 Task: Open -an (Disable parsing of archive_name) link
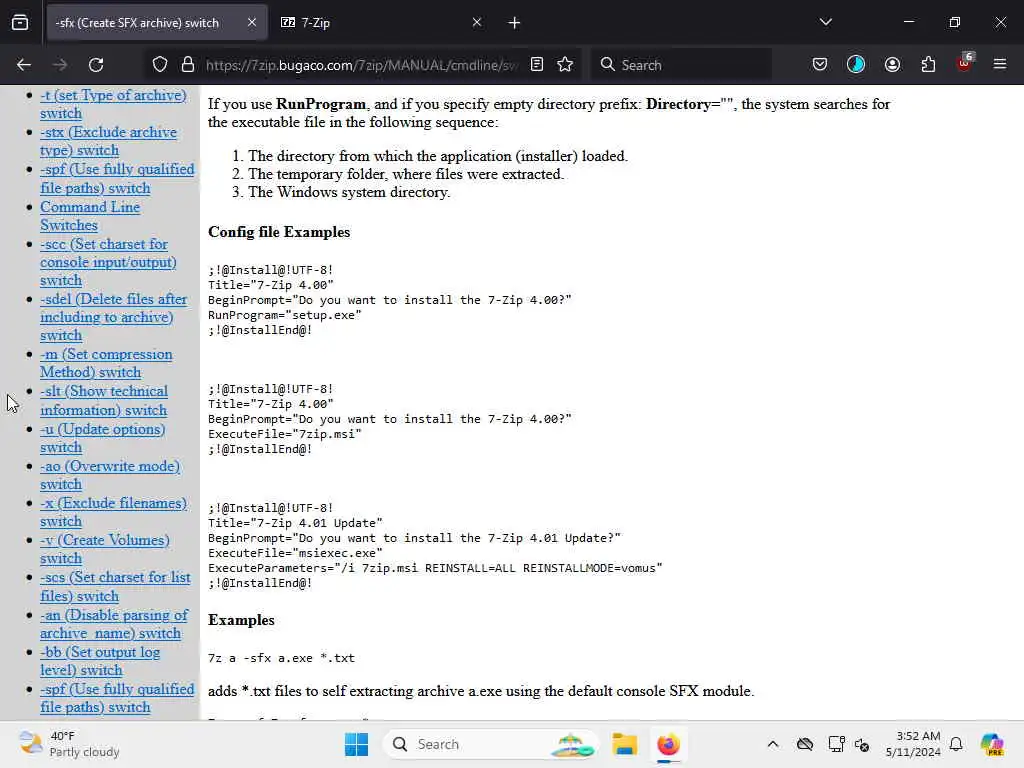pos(114,624)
